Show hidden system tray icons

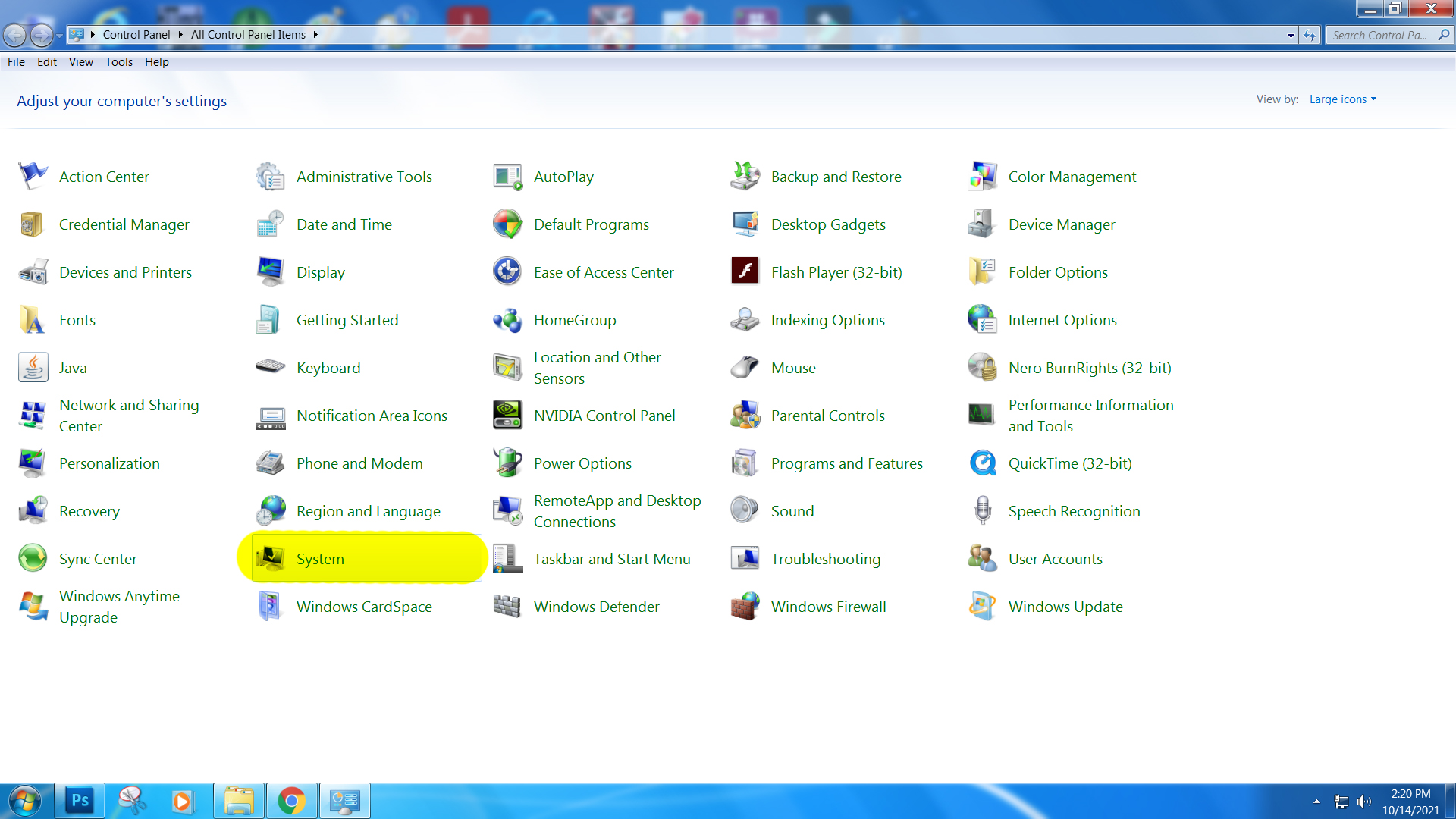click(x=1316, y=802)
